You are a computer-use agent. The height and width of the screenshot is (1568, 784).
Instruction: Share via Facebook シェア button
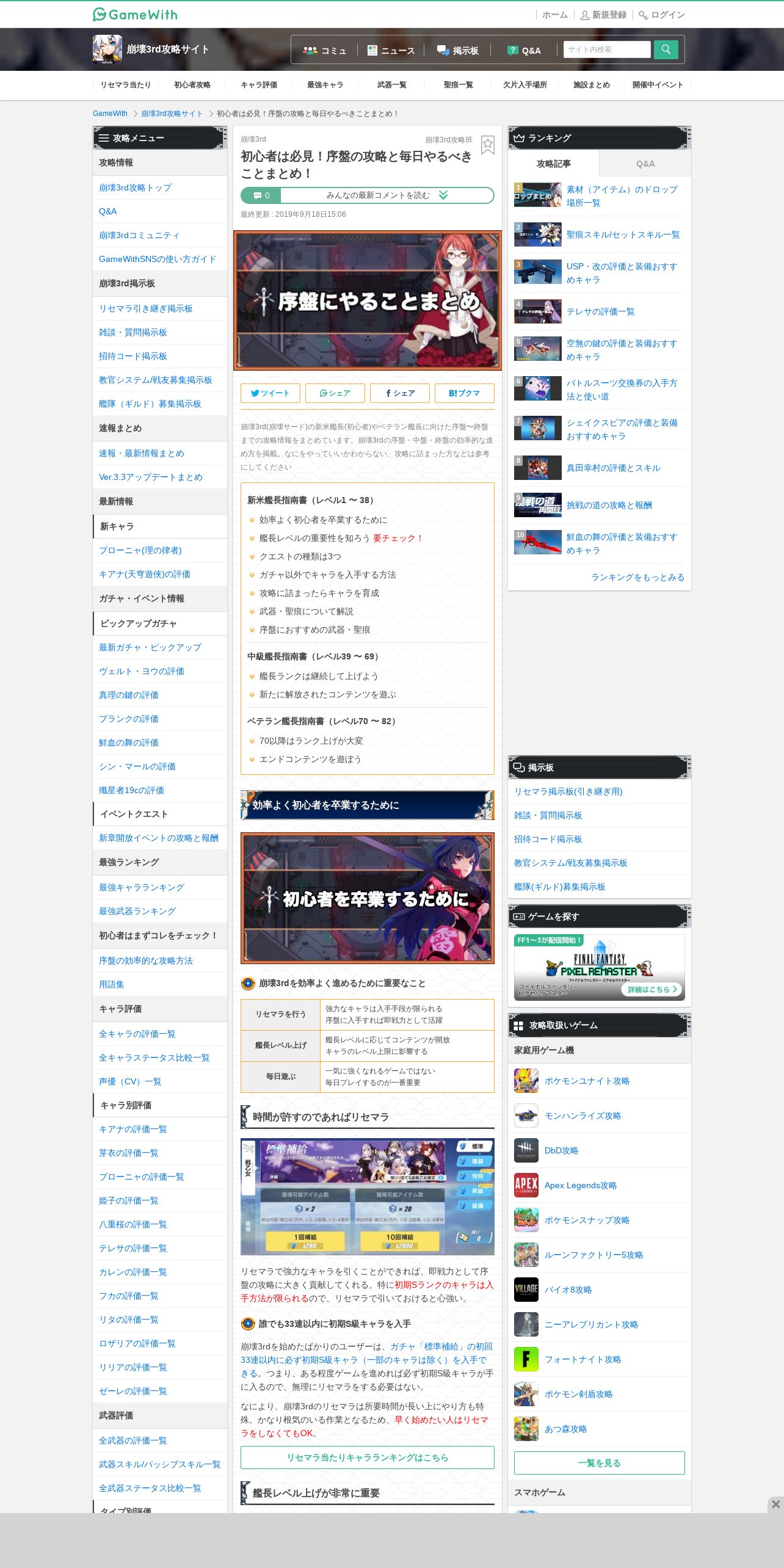(x=399, y=393)
